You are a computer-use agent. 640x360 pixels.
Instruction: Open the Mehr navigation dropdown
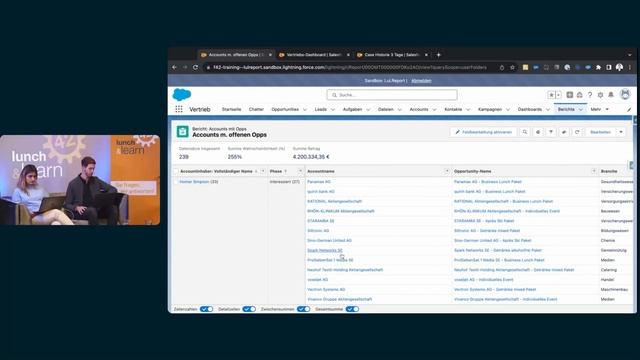[x=599, y=109]
